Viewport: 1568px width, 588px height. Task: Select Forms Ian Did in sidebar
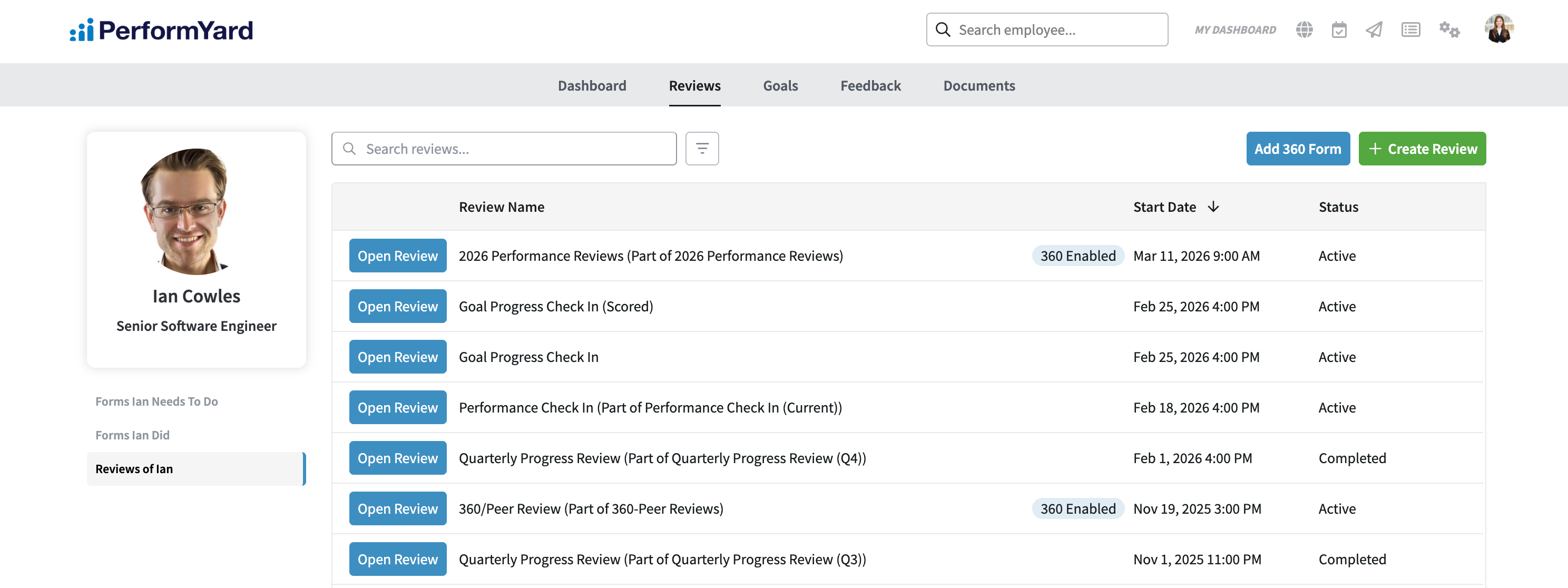coord(133,435)
